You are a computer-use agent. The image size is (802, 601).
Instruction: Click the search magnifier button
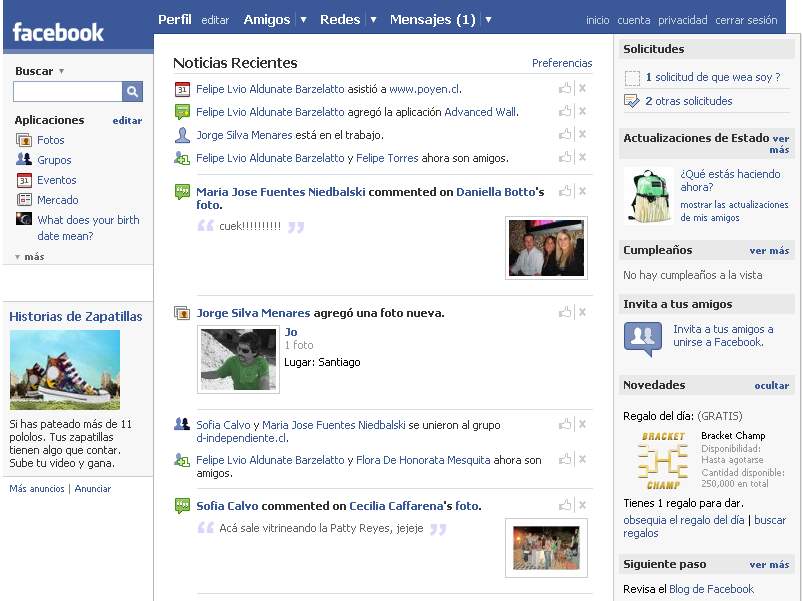coord(132,92)
